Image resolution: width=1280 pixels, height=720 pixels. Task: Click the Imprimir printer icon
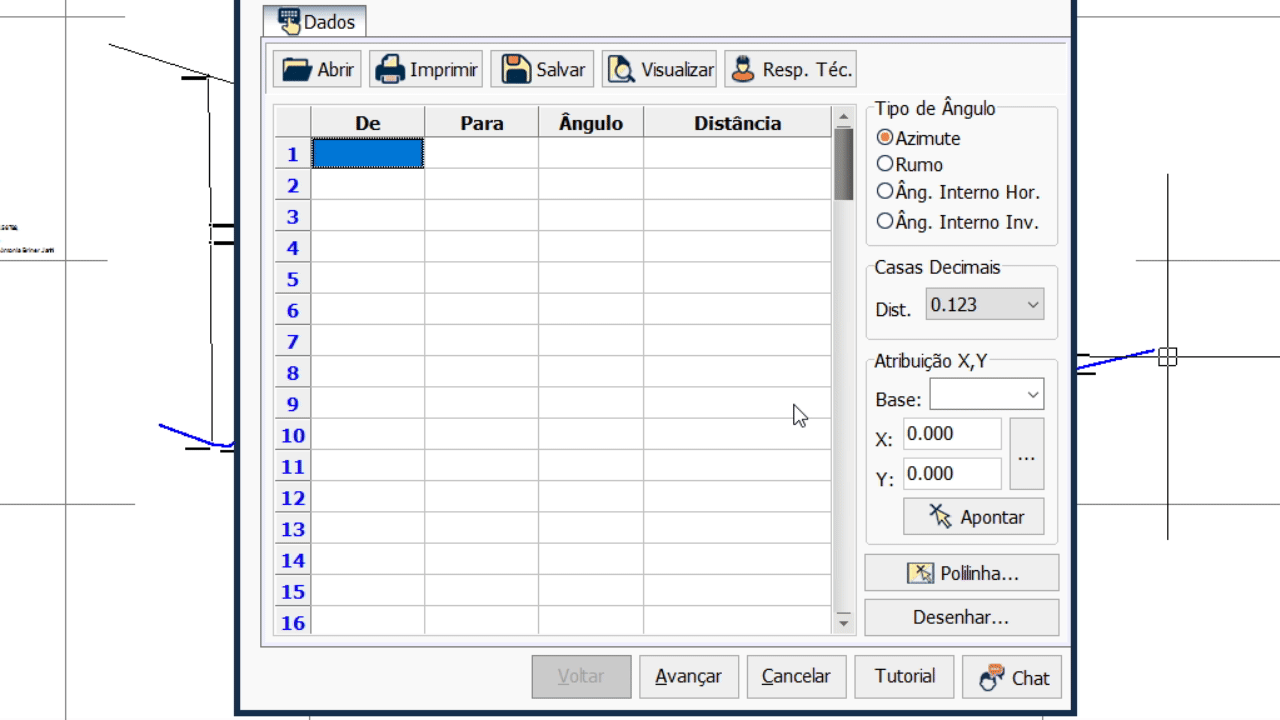[390, 69]
